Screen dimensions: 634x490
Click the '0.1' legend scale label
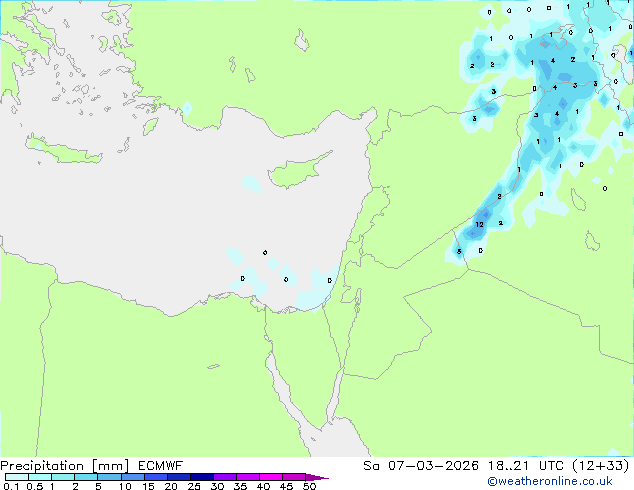(11, 486)
